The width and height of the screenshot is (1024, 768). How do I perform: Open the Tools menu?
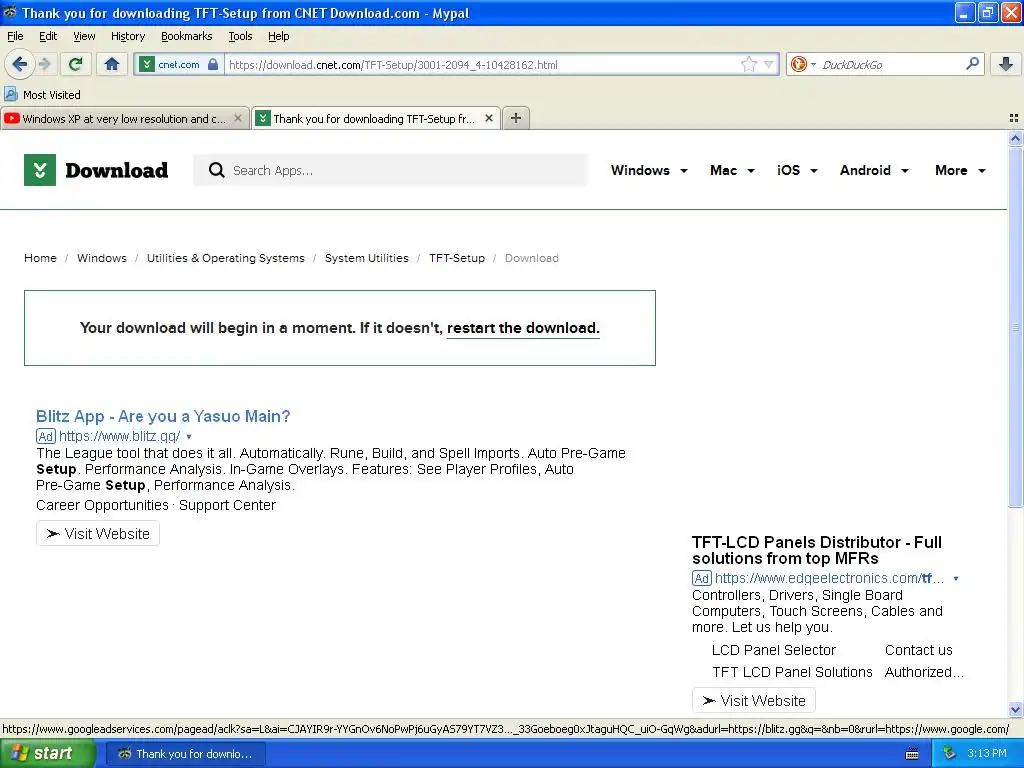tap(240, 36)
